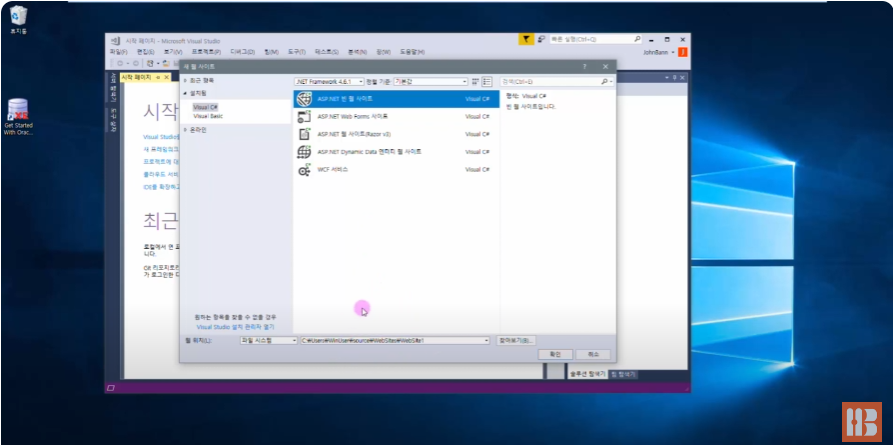Screen dimensions: 893x445
Task: Select the ASP.NET Dynamic Data template icon
Action: point(305,152)
